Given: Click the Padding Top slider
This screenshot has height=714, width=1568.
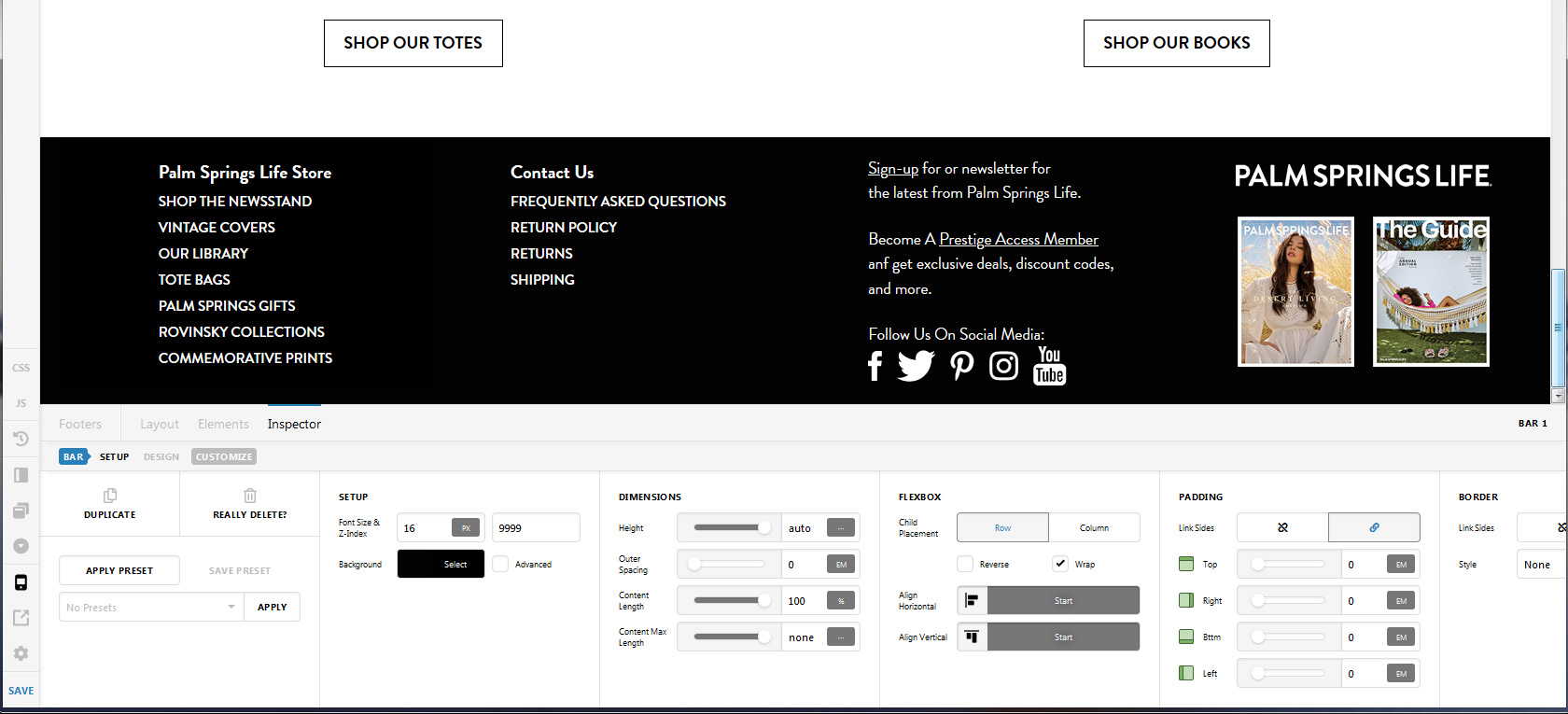Looking at the screenshot, I should tap(1289, 564).
